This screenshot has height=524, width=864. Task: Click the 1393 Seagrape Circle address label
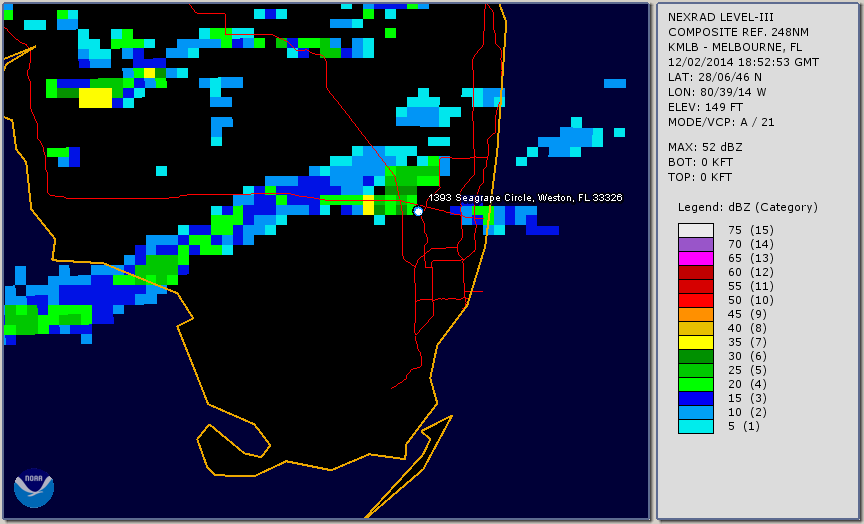click(x=525, y=198)
